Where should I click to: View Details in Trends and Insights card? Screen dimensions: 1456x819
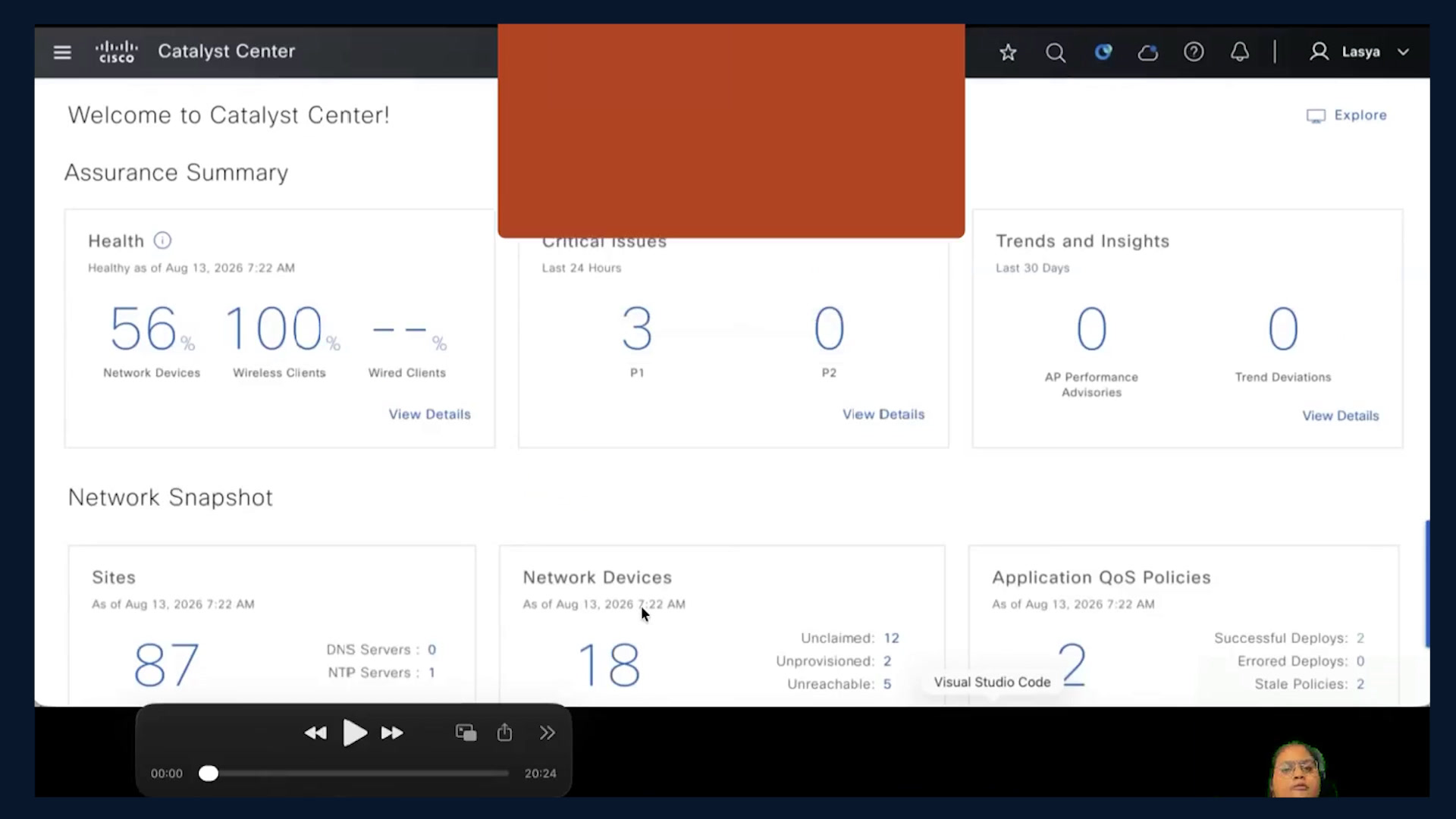1341,416
